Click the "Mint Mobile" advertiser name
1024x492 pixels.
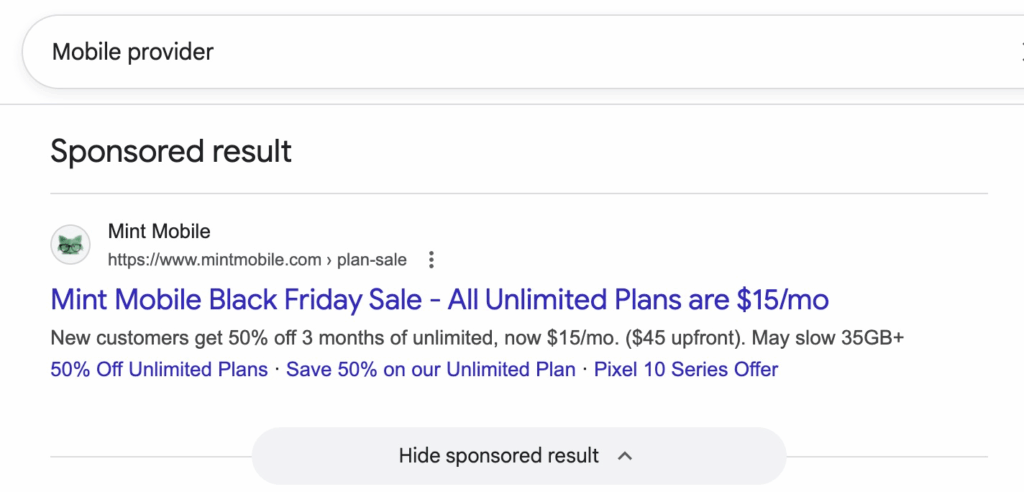pos(159,232)
